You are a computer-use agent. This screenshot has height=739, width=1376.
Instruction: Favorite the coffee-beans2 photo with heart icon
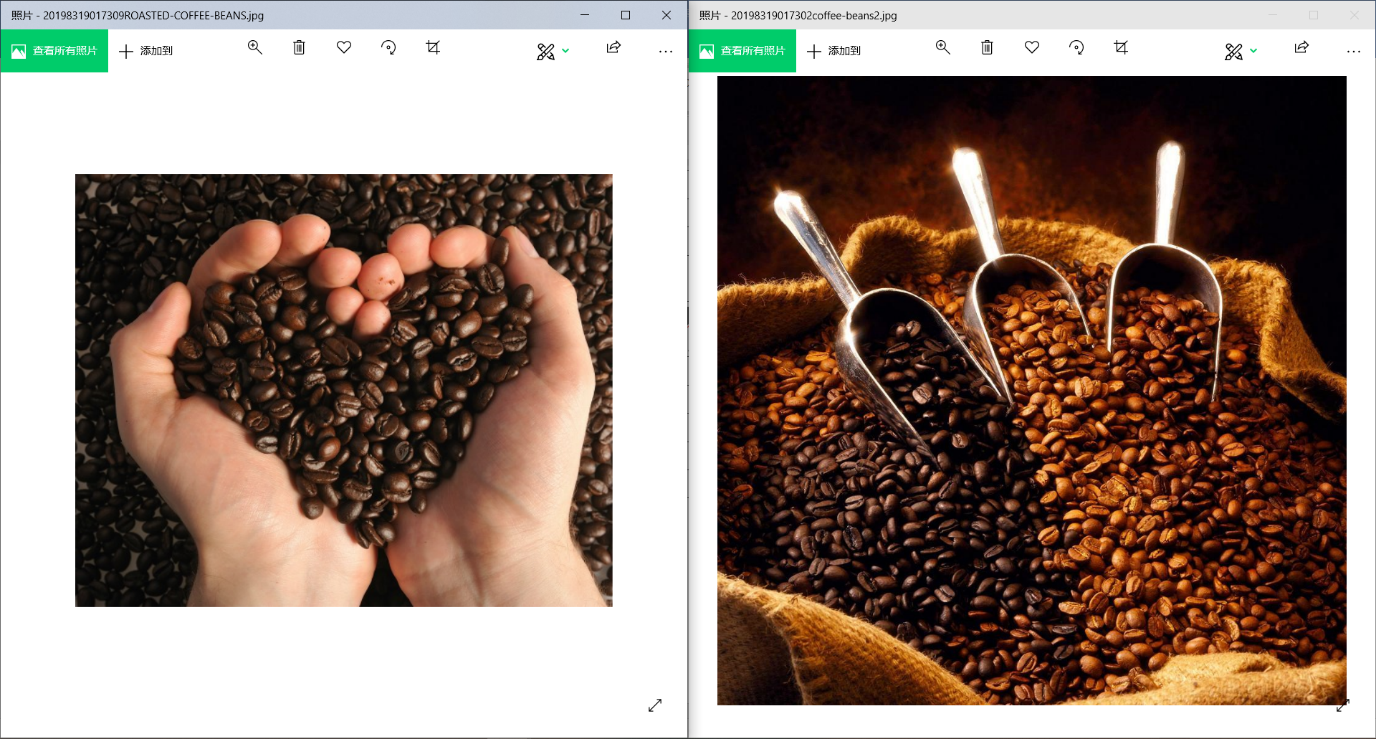pos(1032,47)
